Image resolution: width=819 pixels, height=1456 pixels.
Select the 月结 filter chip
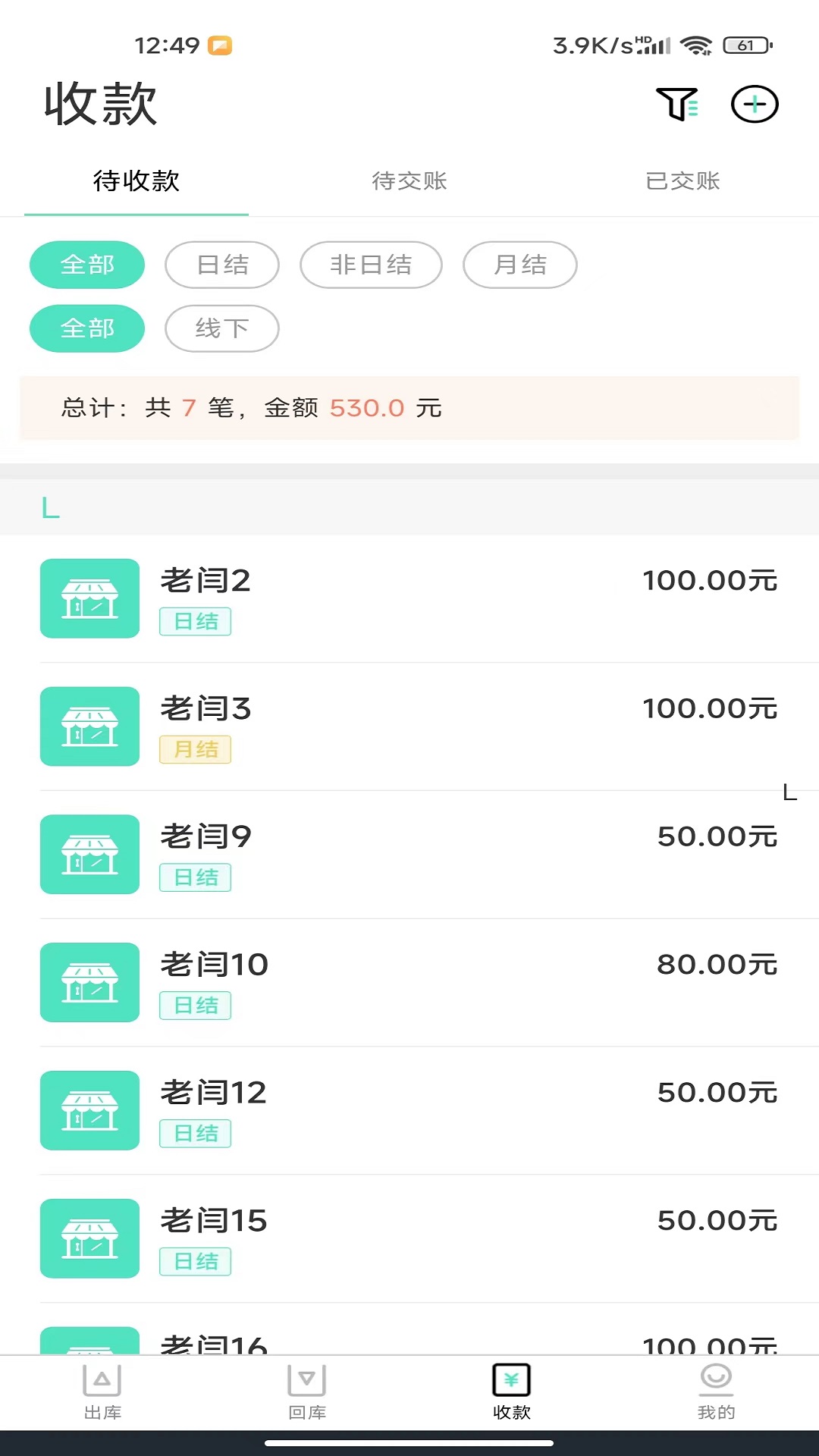(520, 265)
